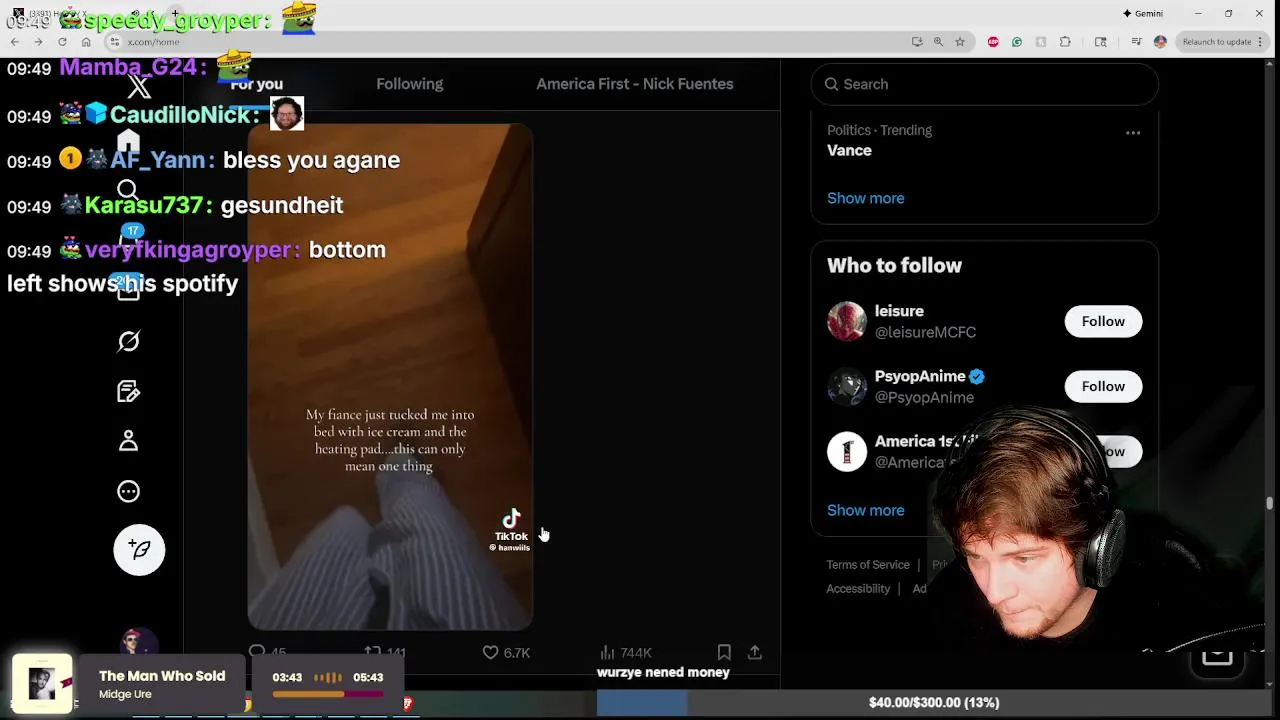Open More options circle icon in sidebar
1280x720 pixels.
click(x=128, y=491)
